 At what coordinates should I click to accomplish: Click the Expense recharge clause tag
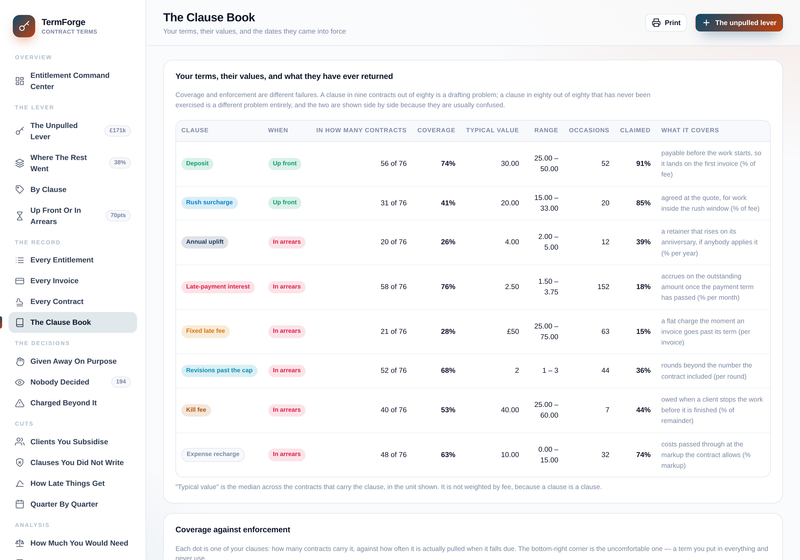[x=213, y=454]
